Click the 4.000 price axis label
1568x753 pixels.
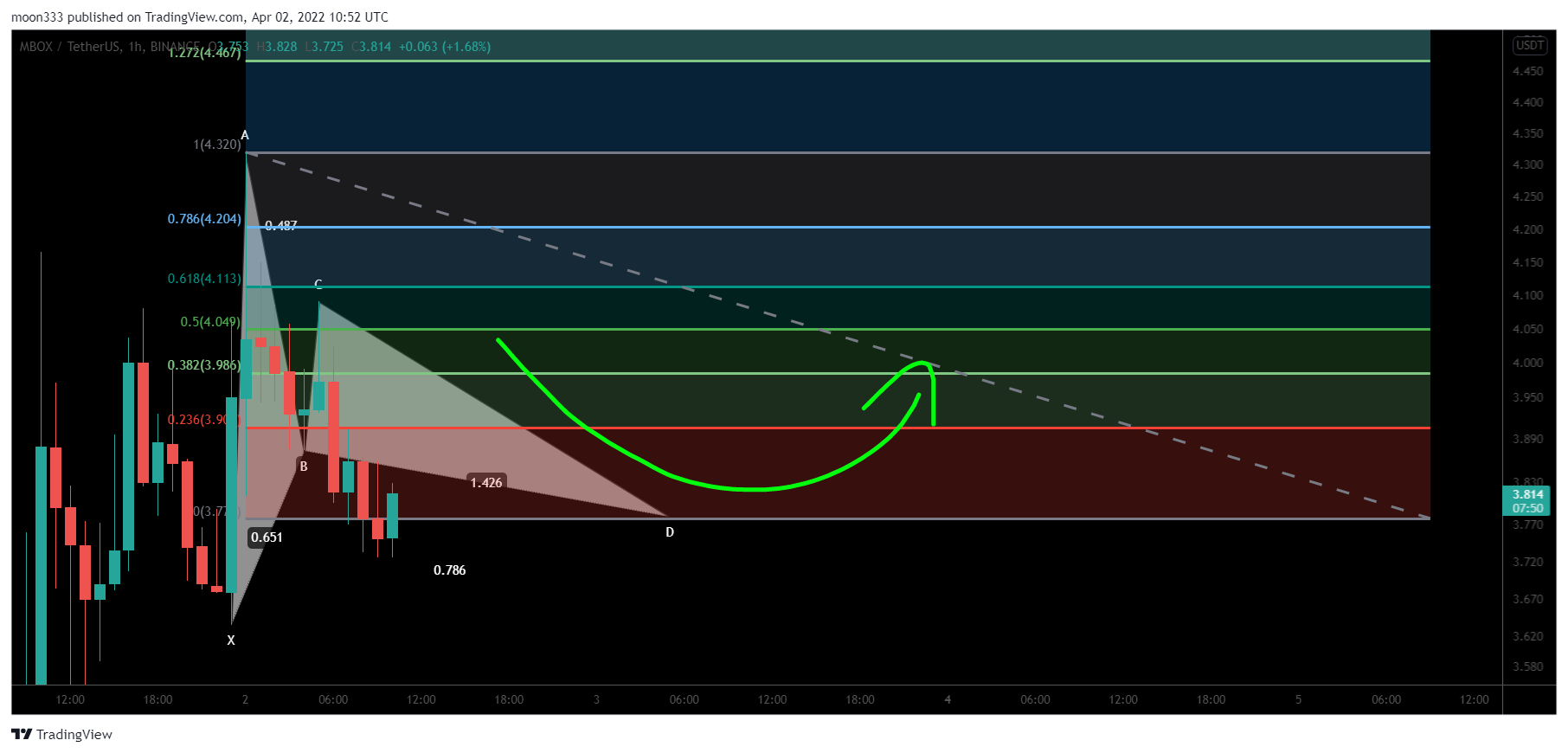[1527, 363]
